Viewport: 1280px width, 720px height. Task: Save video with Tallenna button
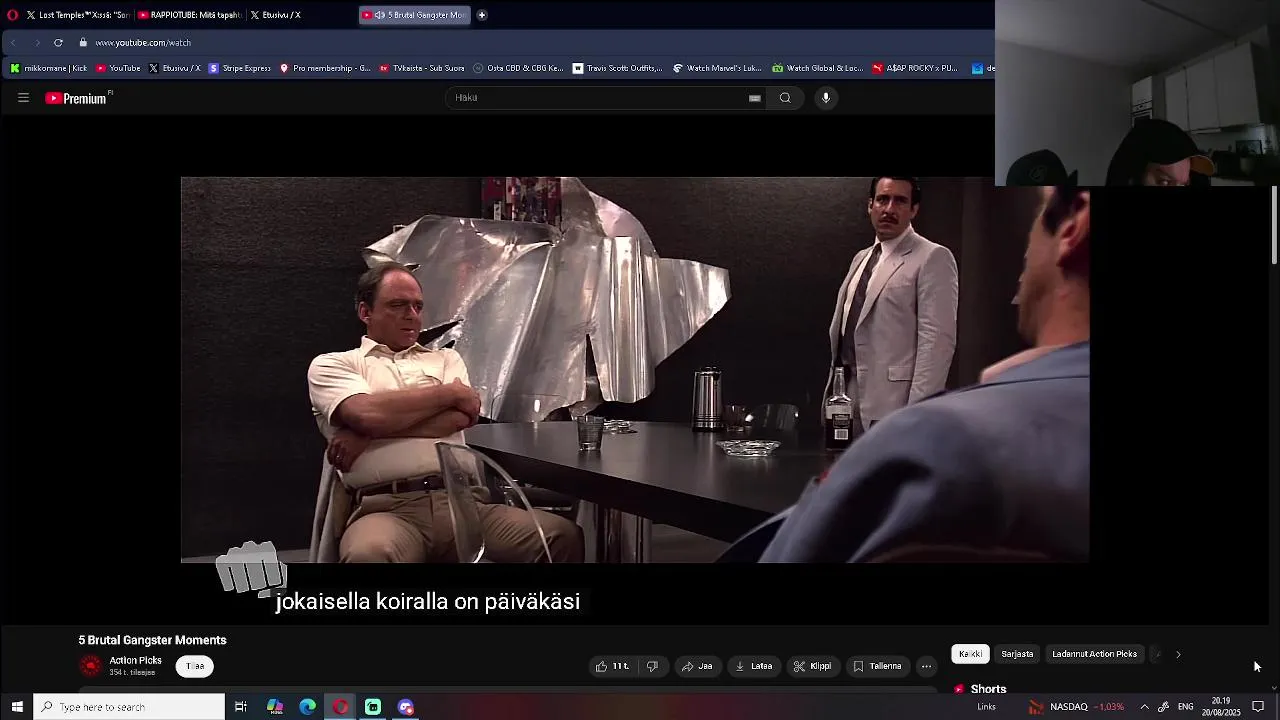pyautogui.click(x=877, y=666)
